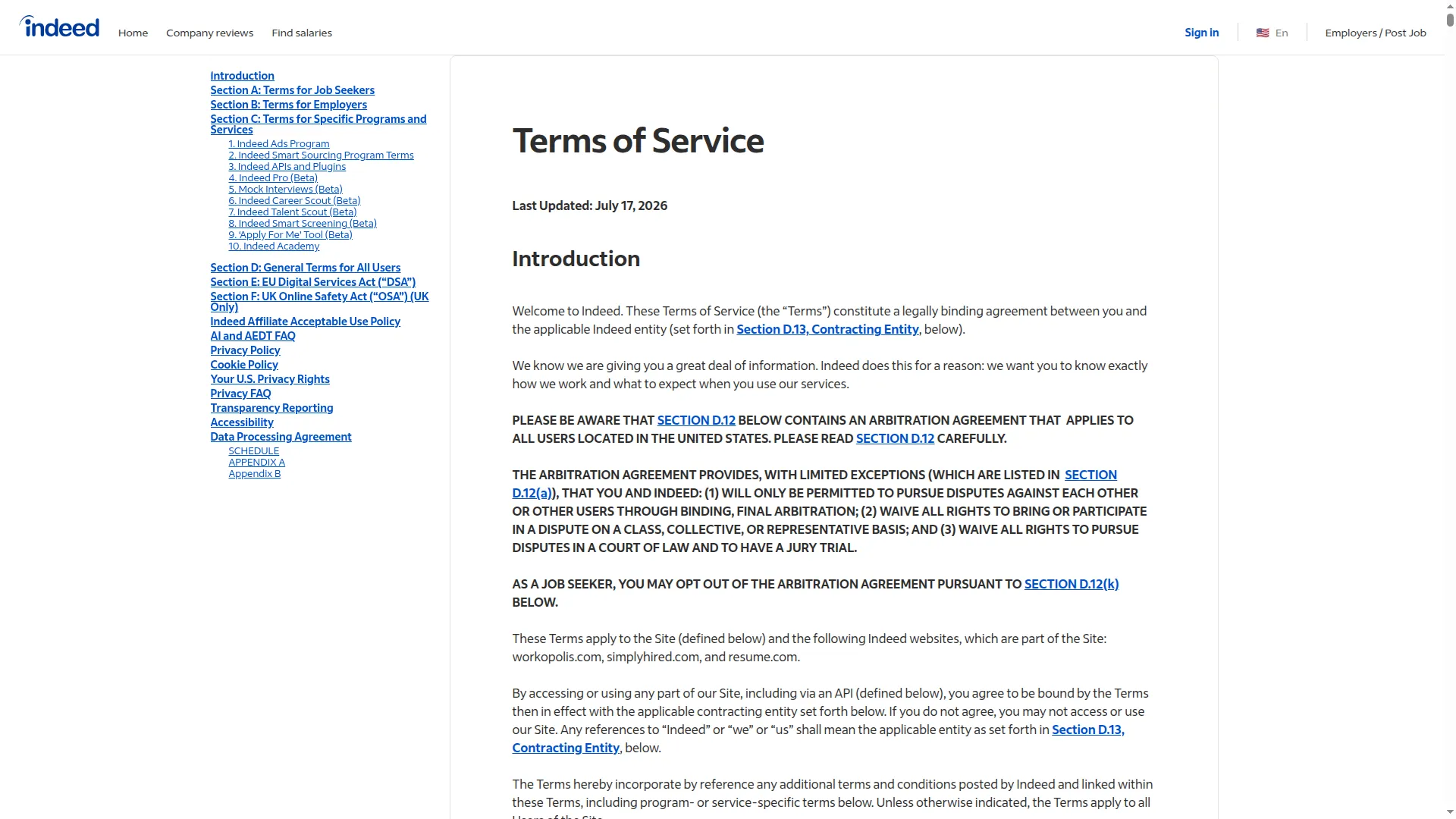
Task: Open Section D: General Terms for All Users
Action: pos(305,268)
